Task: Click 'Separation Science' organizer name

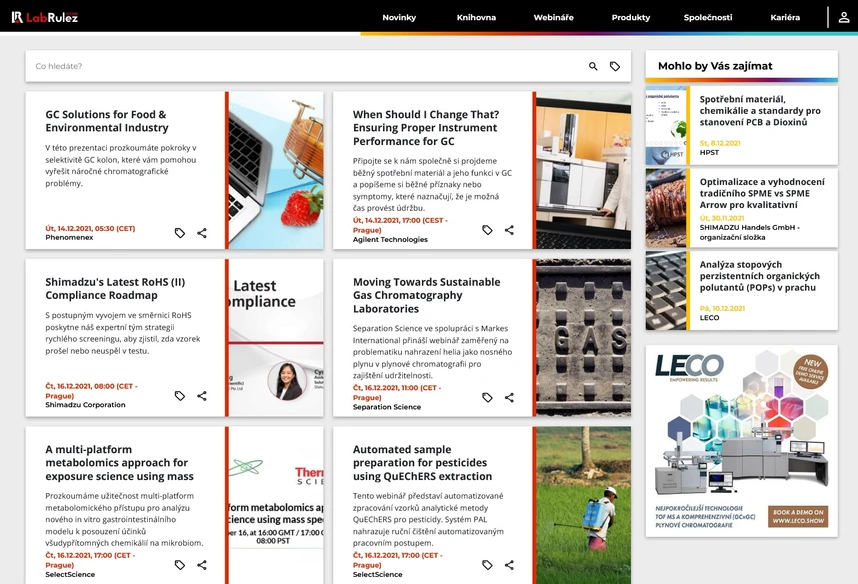Action: tap(387, 407)
